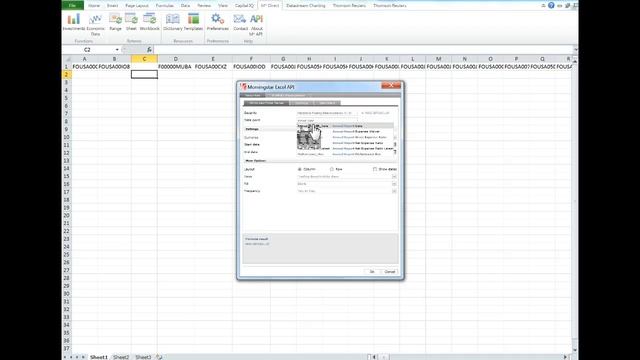Switch to the Datastream Charting tab
Viewport: 640px width, 360px height.
point(306,6)
